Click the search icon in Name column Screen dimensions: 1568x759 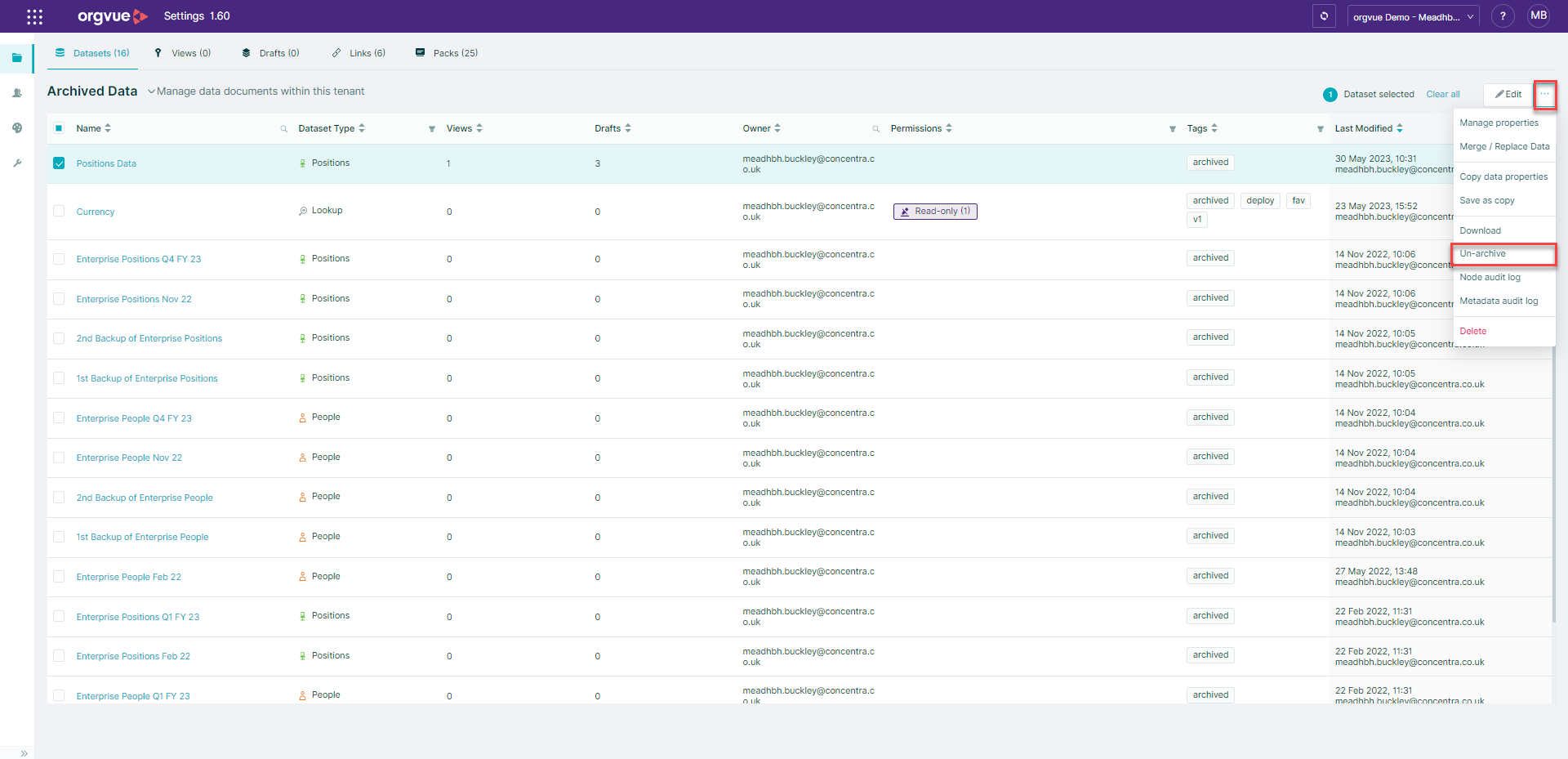tap(284, 129)
